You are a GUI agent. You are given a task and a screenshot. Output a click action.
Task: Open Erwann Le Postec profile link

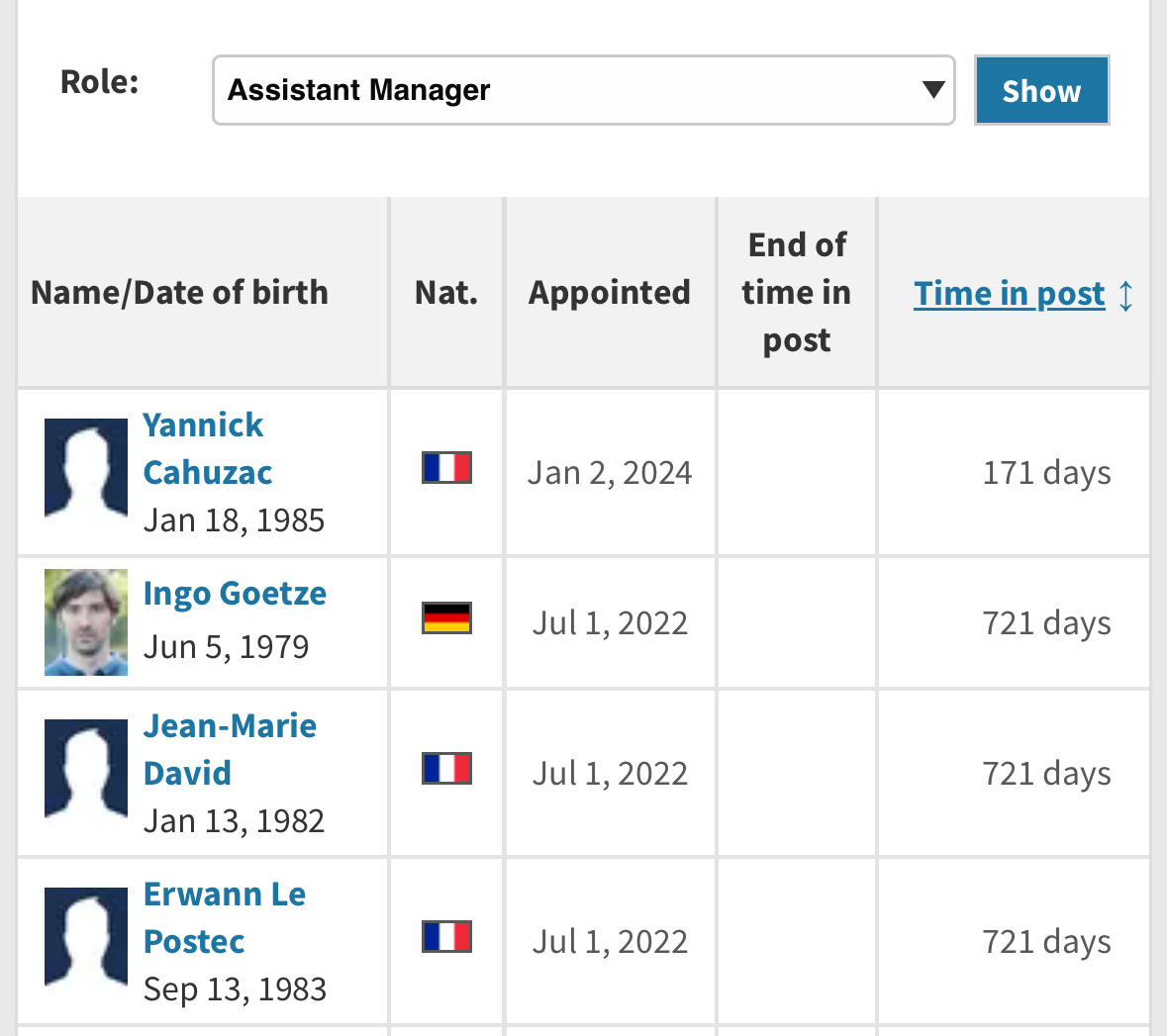coord(225,917)
